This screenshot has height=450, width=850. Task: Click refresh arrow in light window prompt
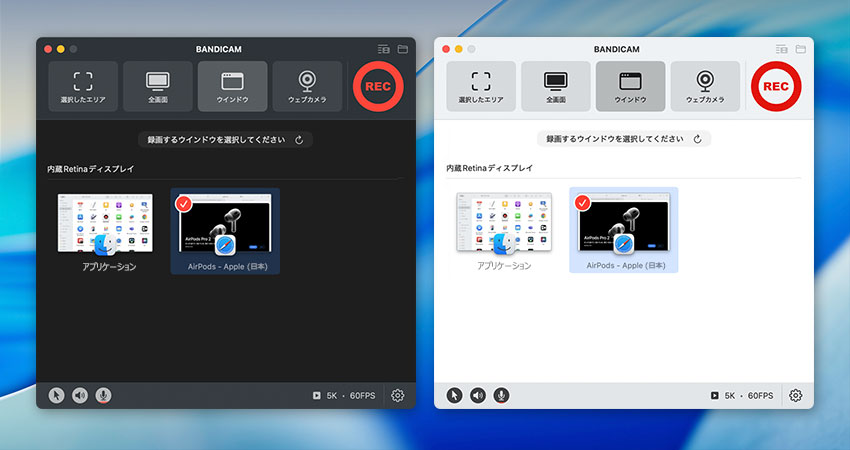pos(697,139)
